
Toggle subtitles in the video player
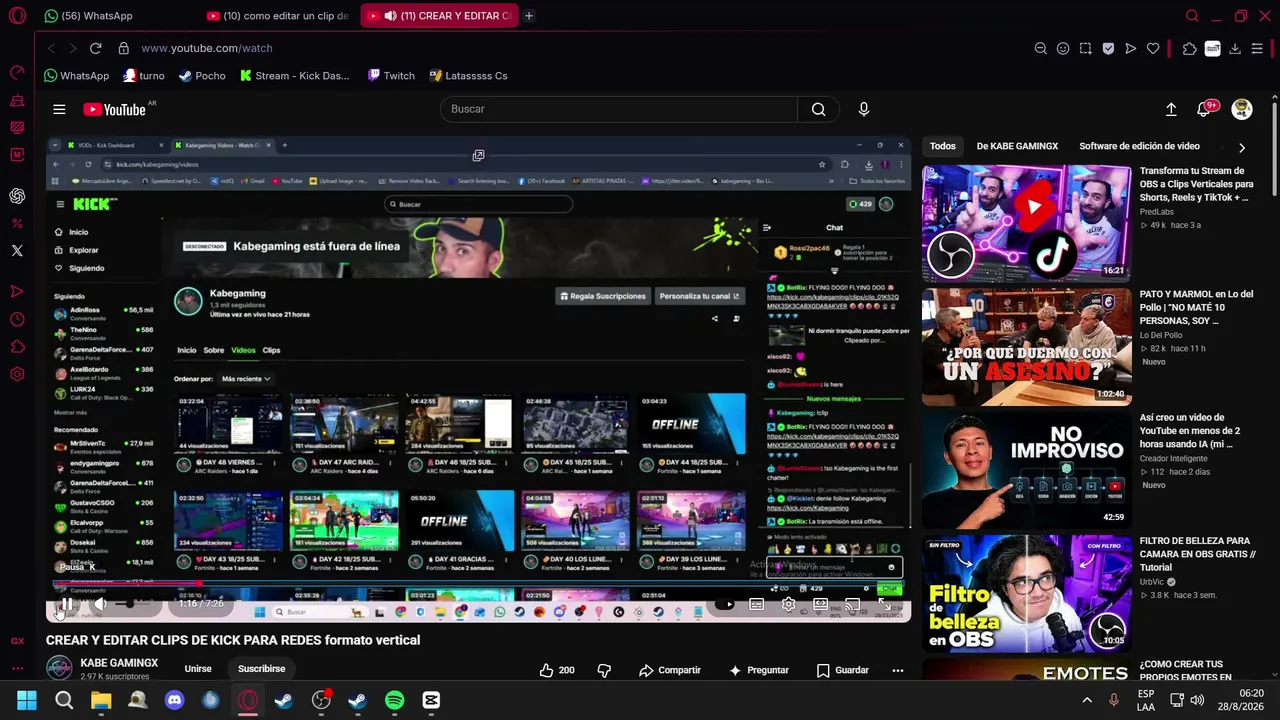click(x=757, y=604)
